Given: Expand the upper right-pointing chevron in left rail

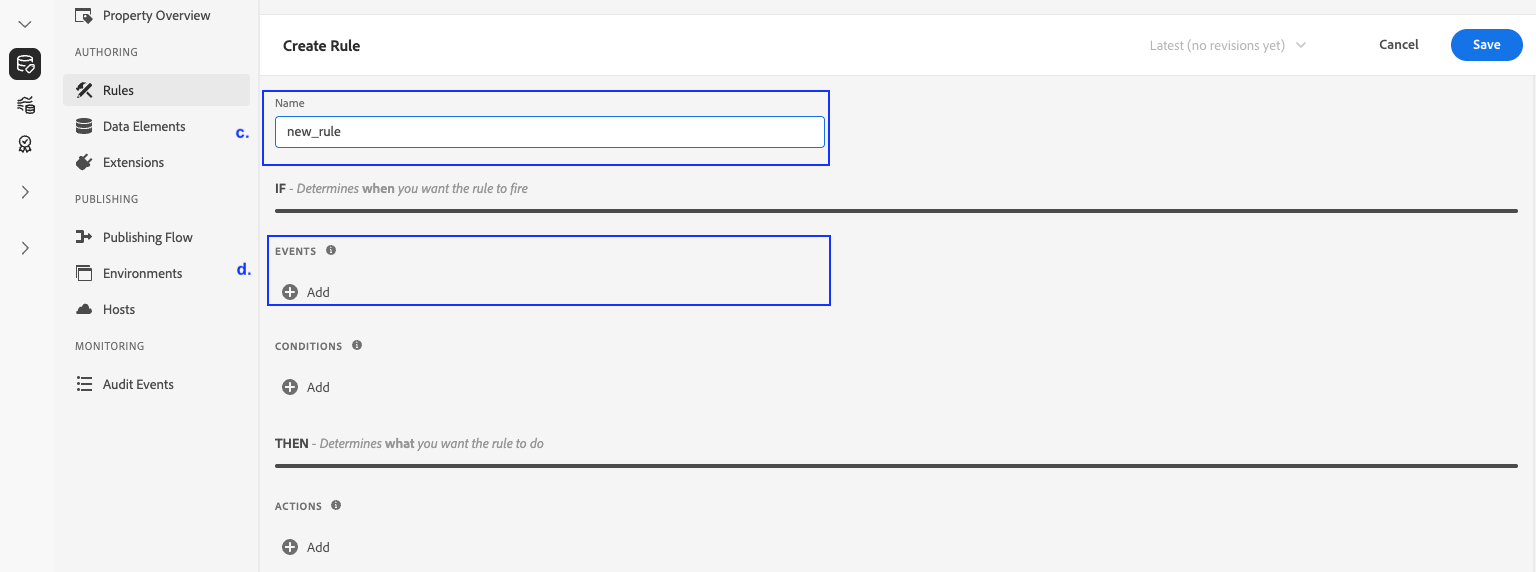Looking at the screenshot, I should point(25,192).
